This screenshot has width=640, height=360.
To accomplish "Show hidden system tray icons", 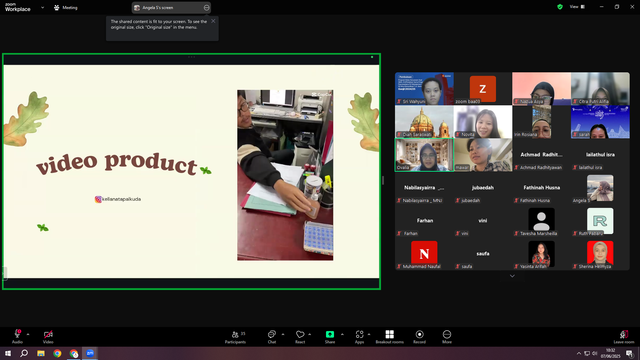I will click(579, 353).
